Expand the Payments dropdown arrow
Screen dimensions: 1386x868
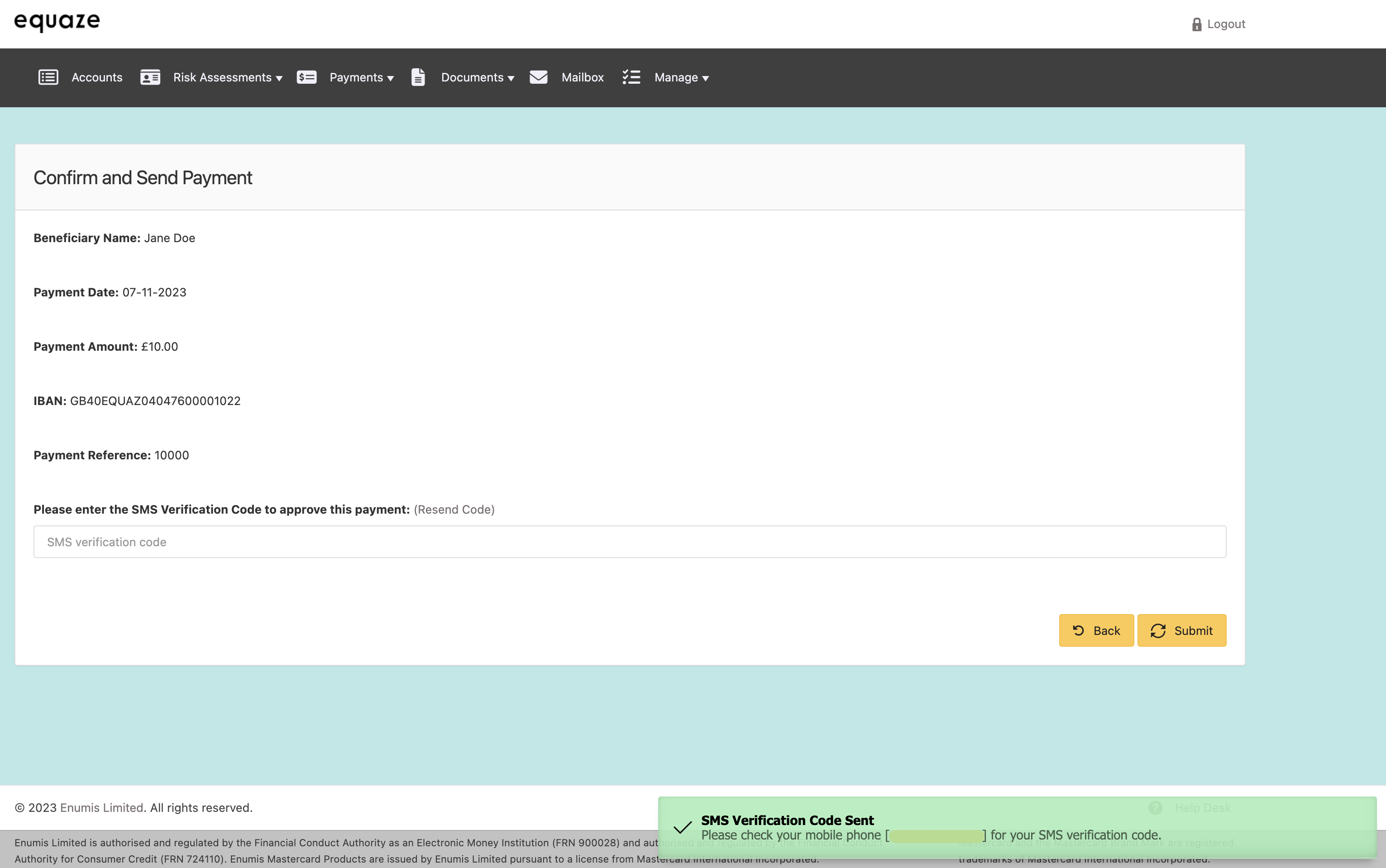(391, 79)
